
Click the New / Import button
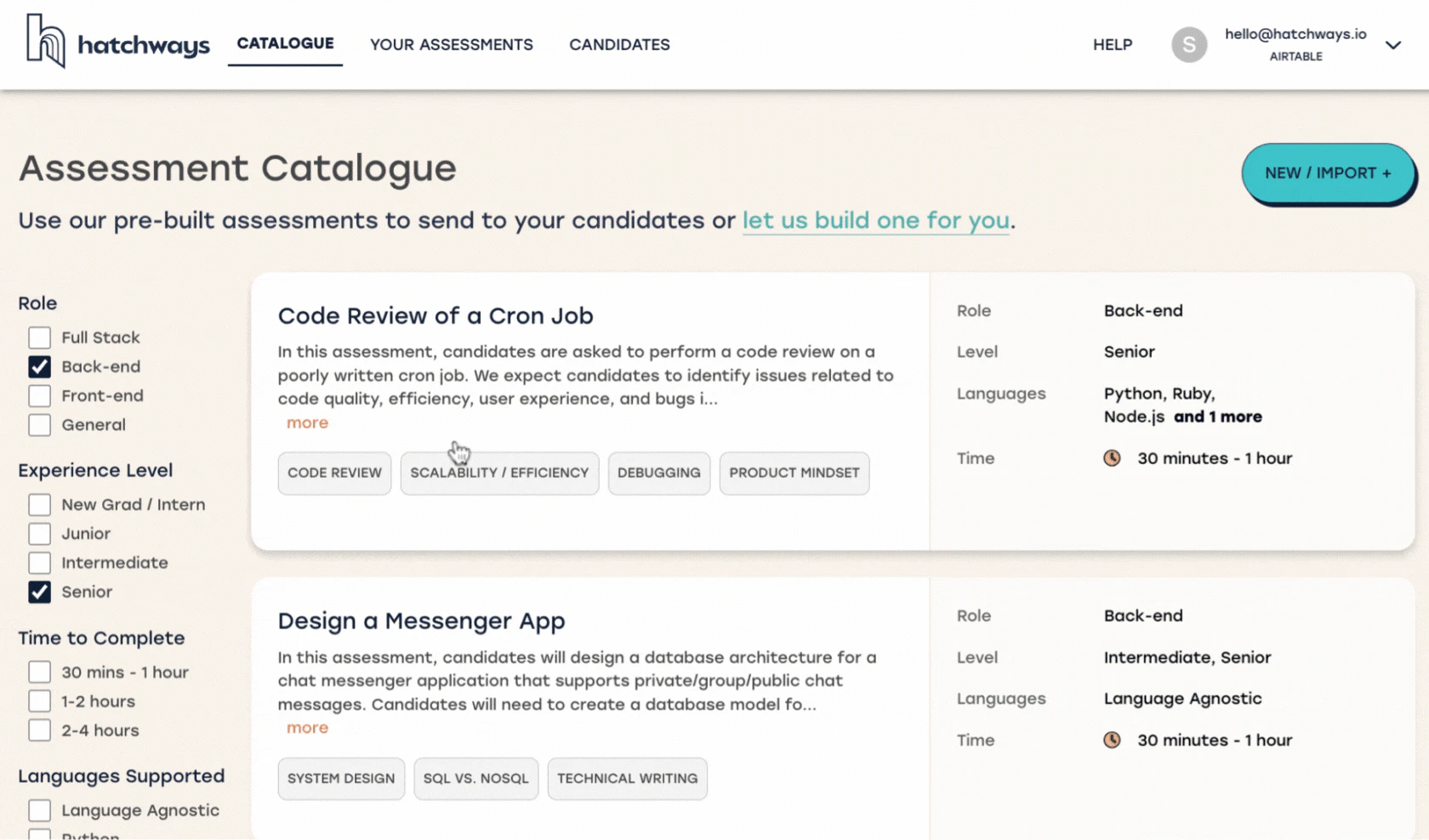[1327, 173]
